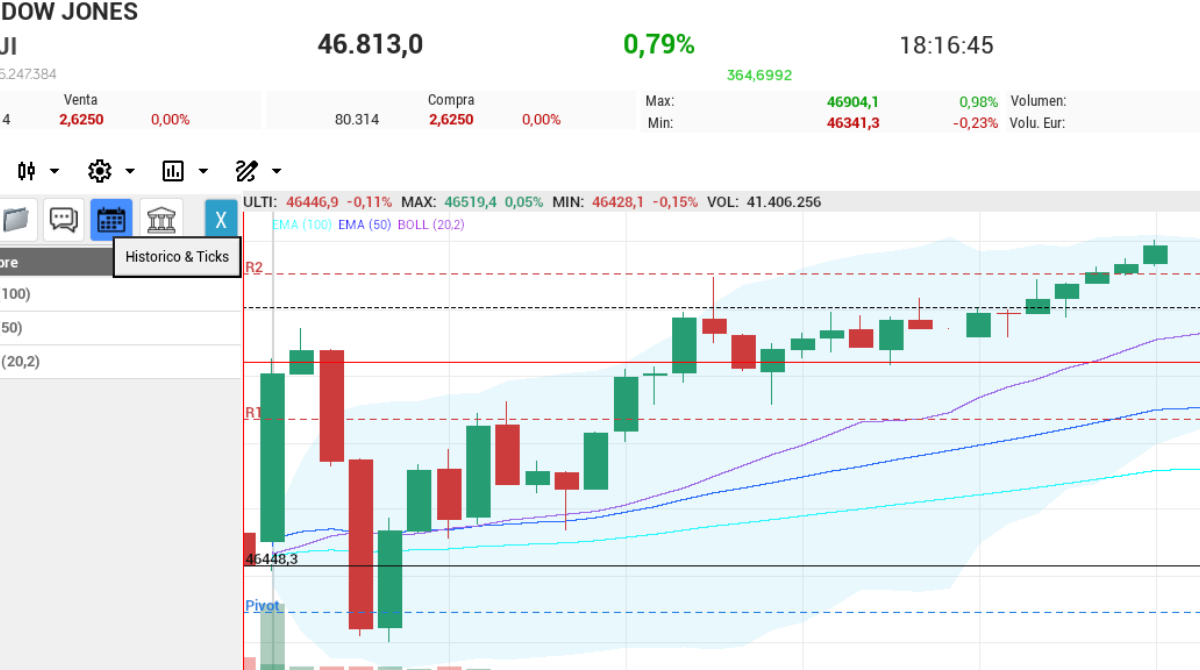Select the Historico & Ticks calendar icon
This screenshot has width=1200, height=670.
tap(111, 219)
